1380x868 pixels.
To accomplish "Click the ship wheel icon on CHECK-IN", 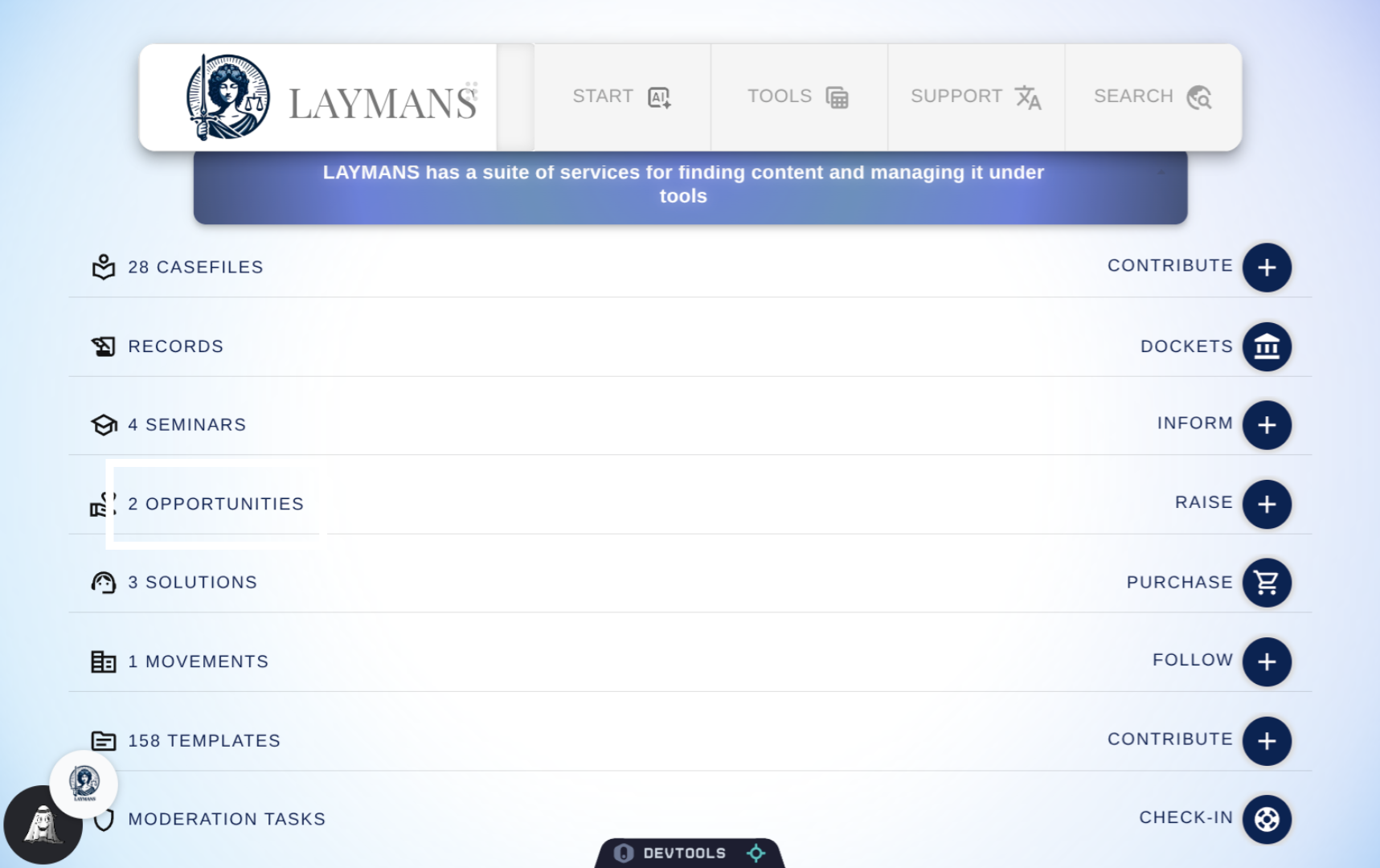I will click(1267, 819).
